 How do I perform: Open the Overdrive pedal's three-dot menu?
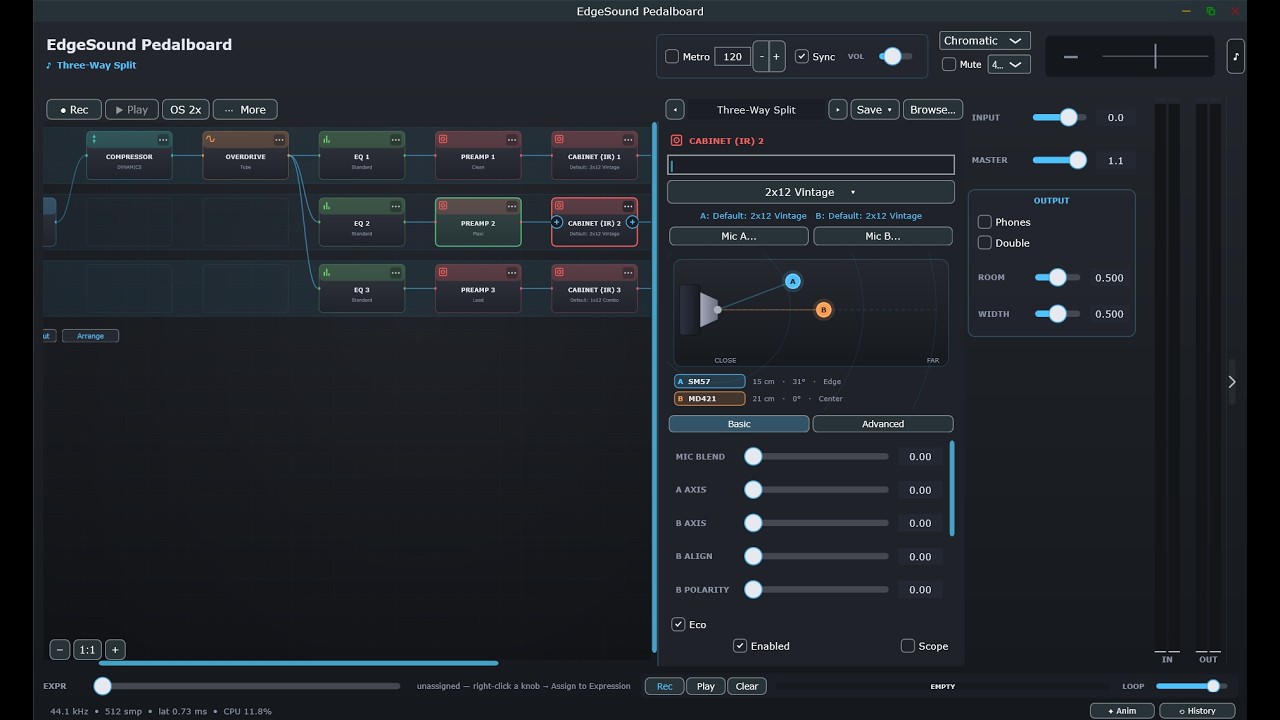(279, 139)
